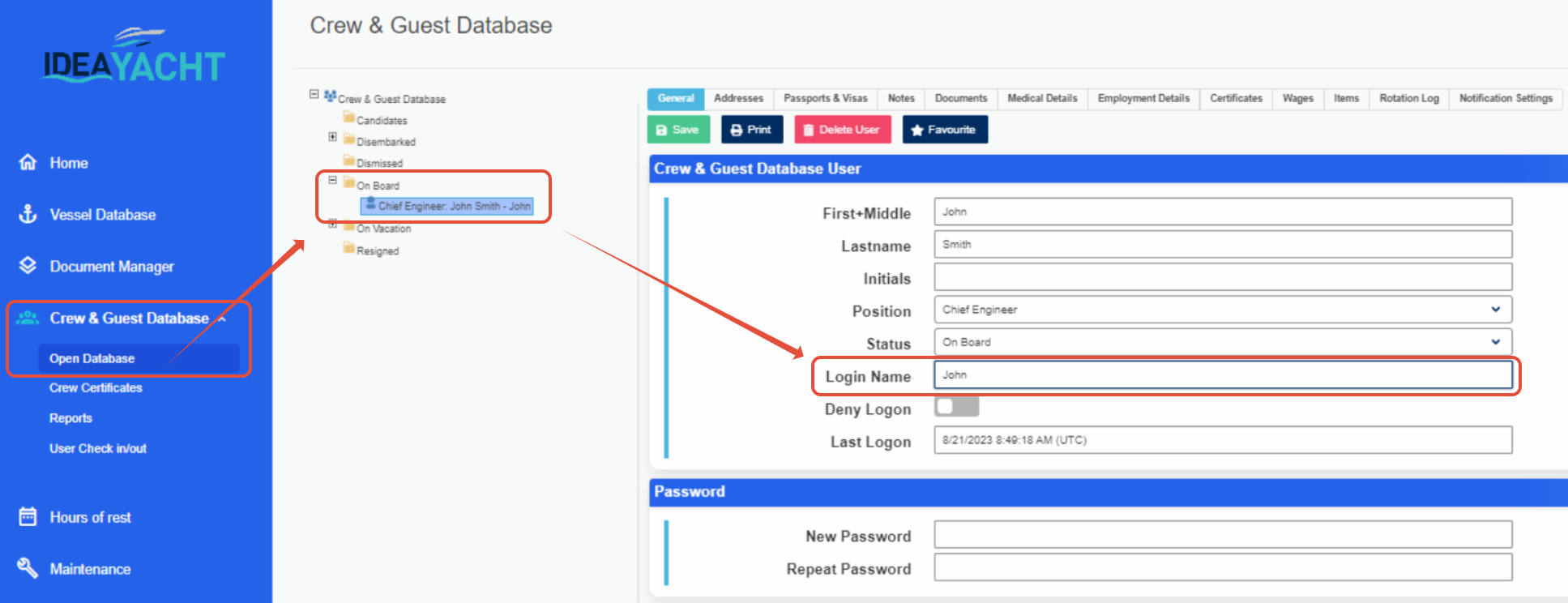Screen dimensions: 1568x603
Task: Toggle the Deny Logon switch
Action: point(956,405)
